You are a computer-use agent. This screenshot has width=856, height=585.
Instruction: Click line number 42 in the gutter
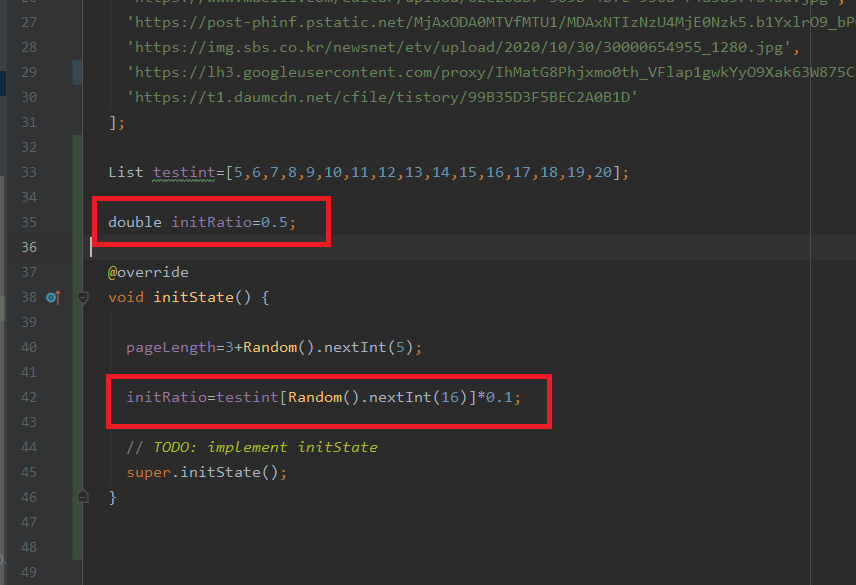click(29, 397)
